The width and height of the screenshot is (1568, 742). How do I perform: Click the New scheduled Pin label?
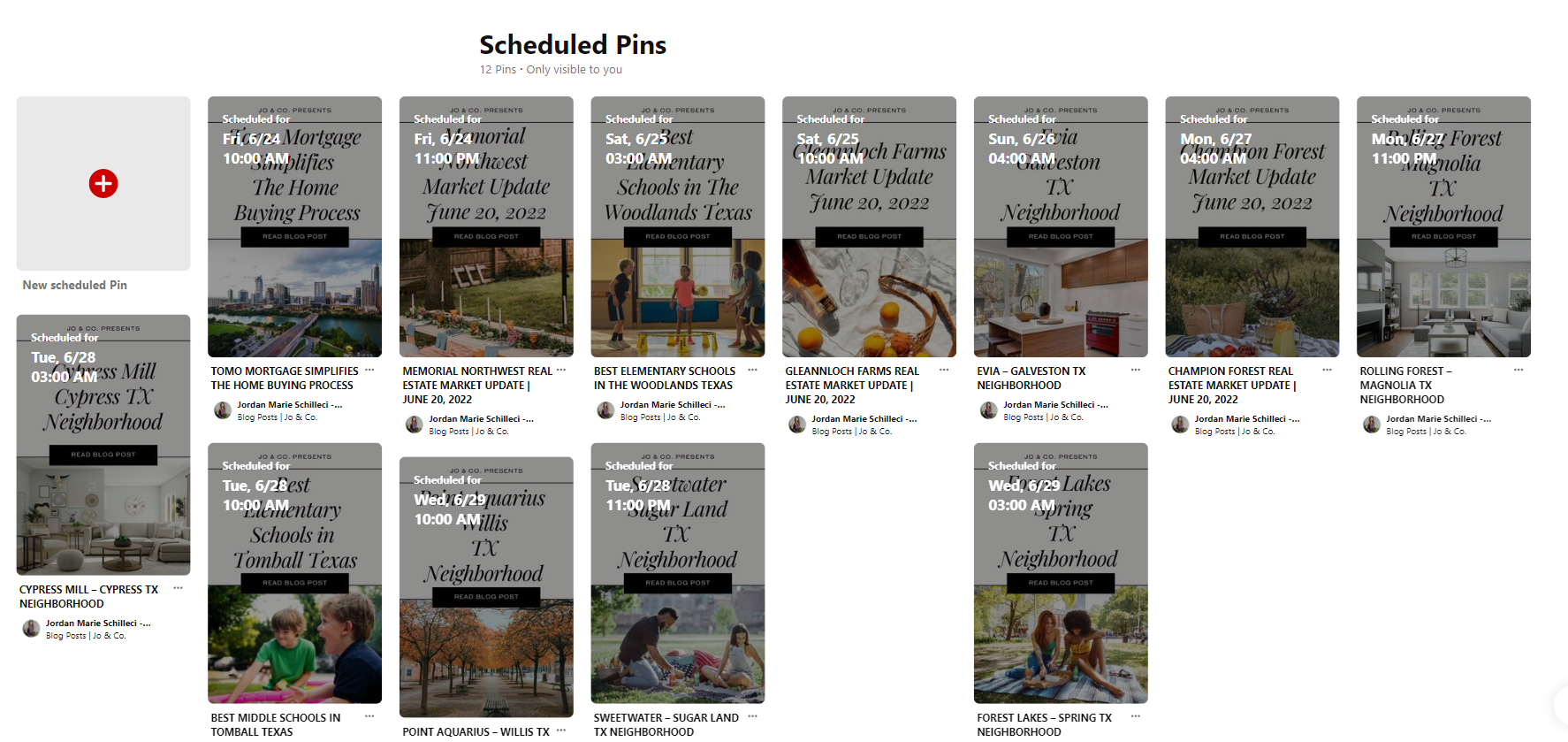pyautogui.click(x=75, y=285)
